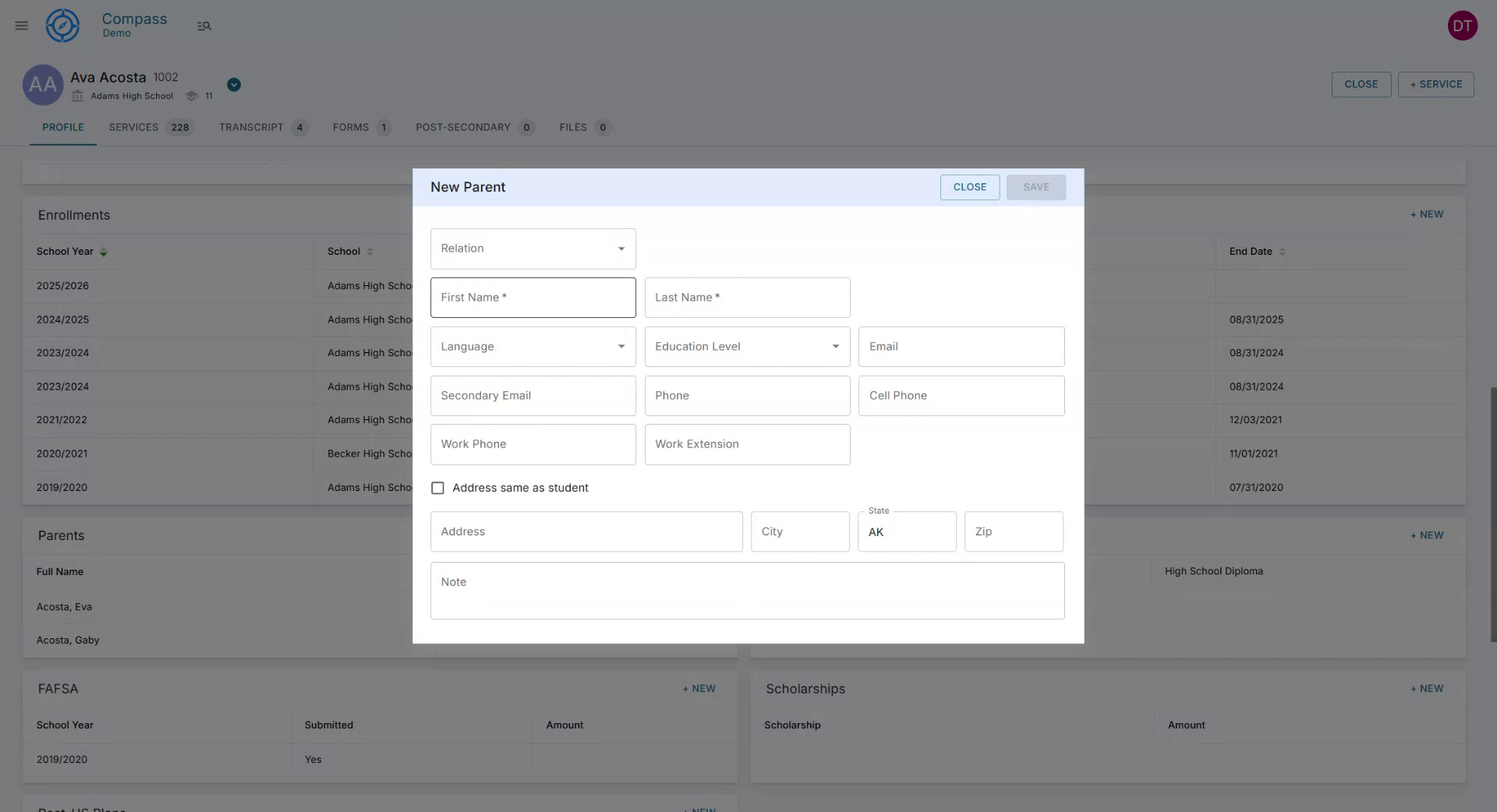Open the DT user account avatar
The height and width of the screenshot is (812, 1497).
1462,25
